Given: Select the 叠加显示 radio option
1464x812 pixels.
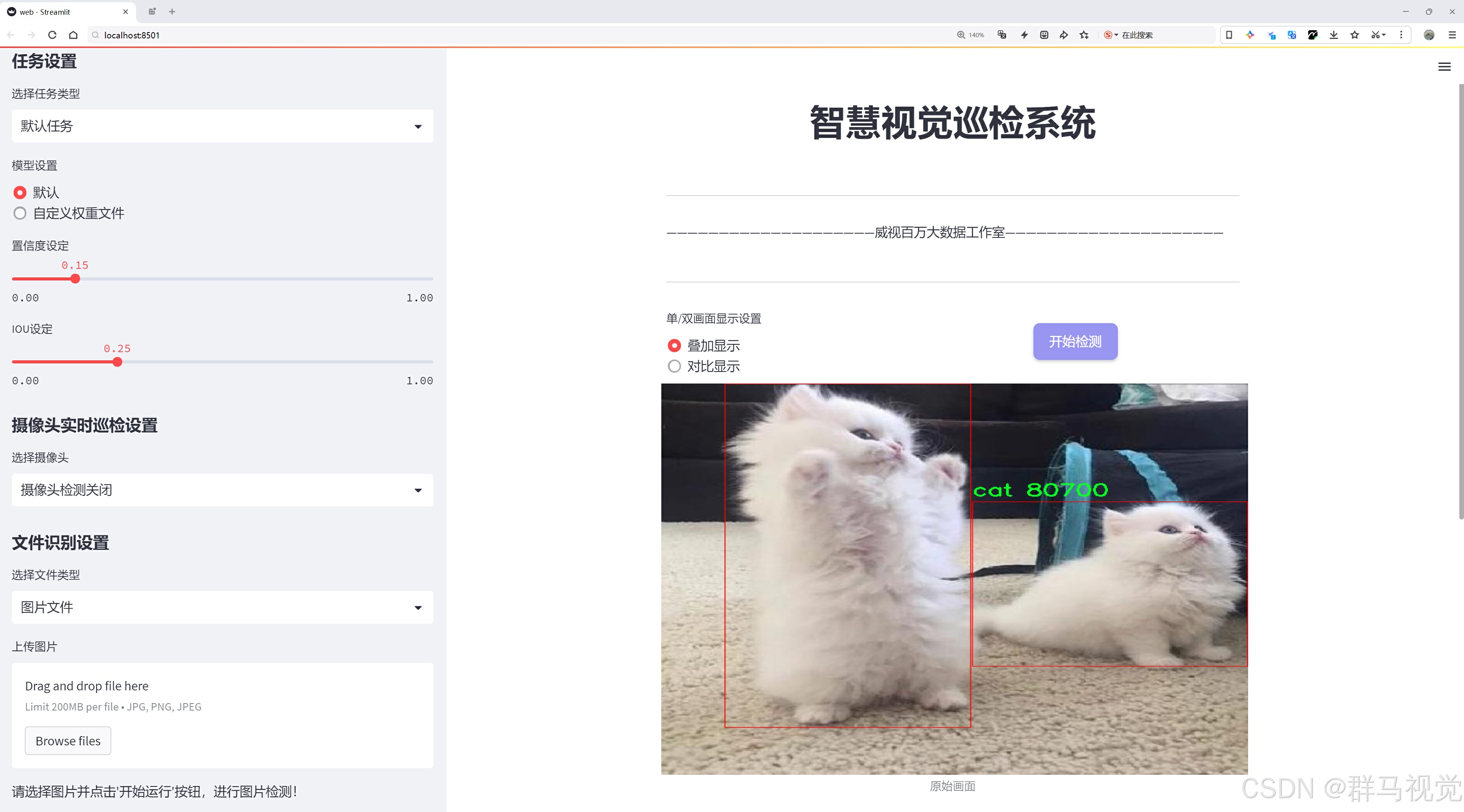Looking at the screenshot, I should coord(674,346).
